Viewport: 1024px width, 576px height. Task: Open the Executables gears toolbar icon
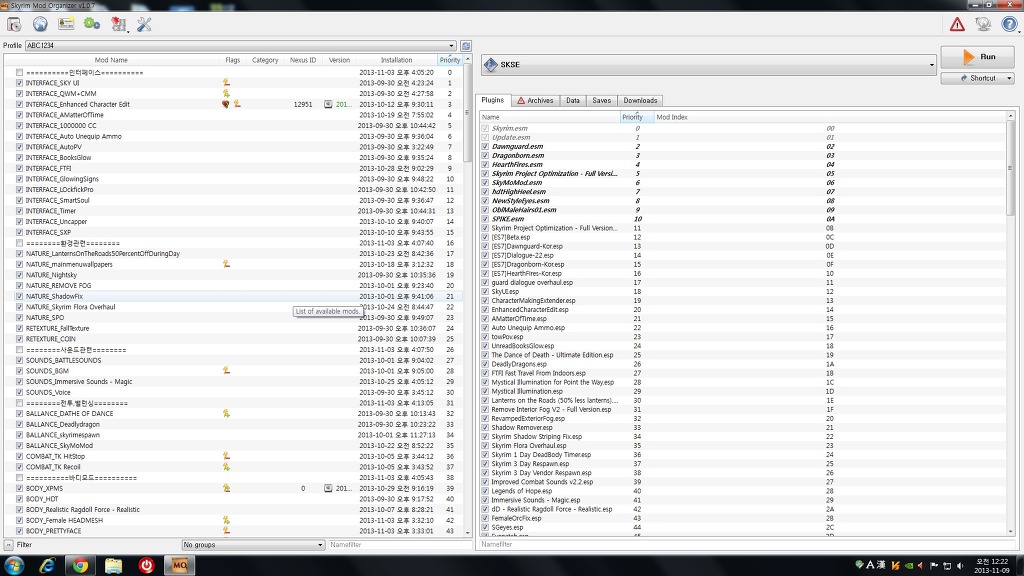pos(92,25)
